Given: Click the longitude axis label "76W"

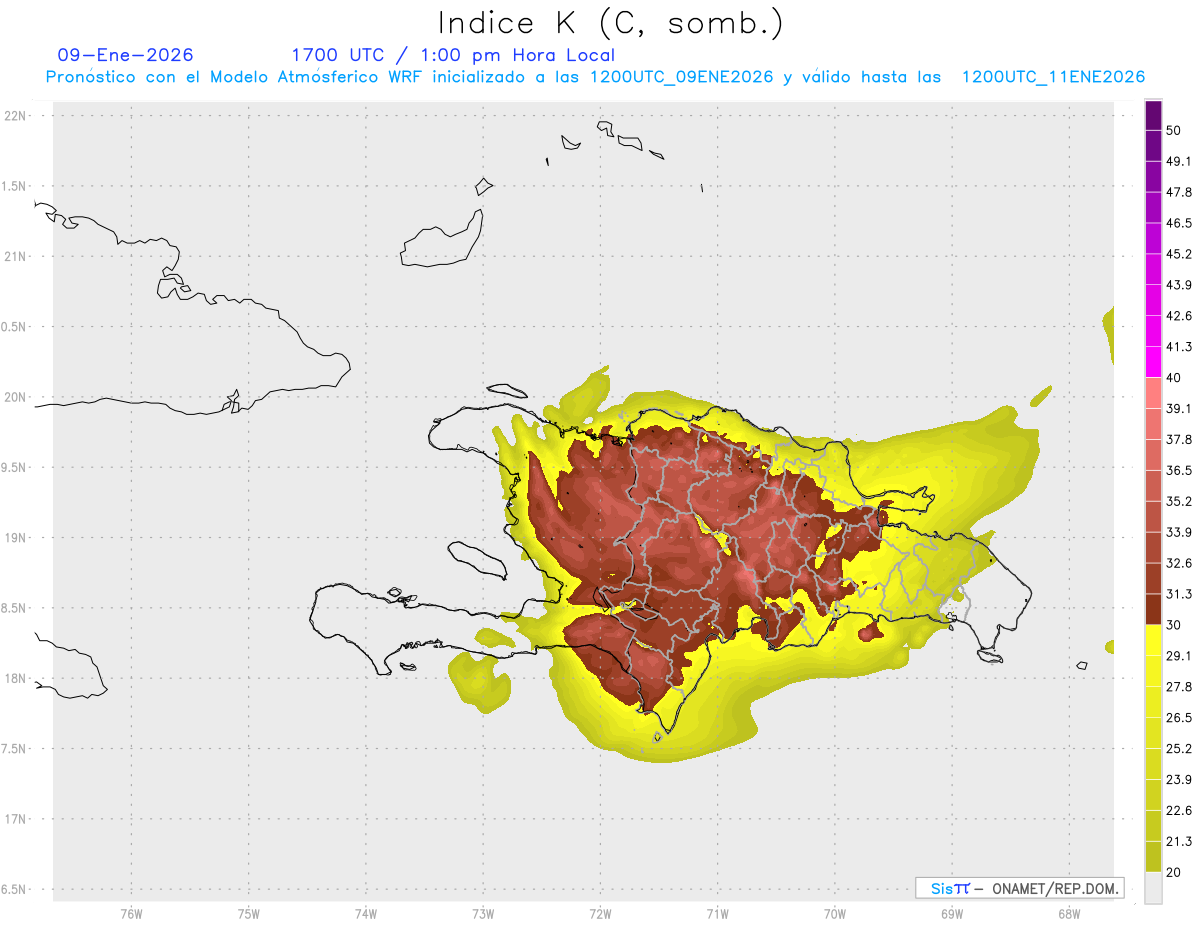Looking at the screenshot, I should (131, 913).
